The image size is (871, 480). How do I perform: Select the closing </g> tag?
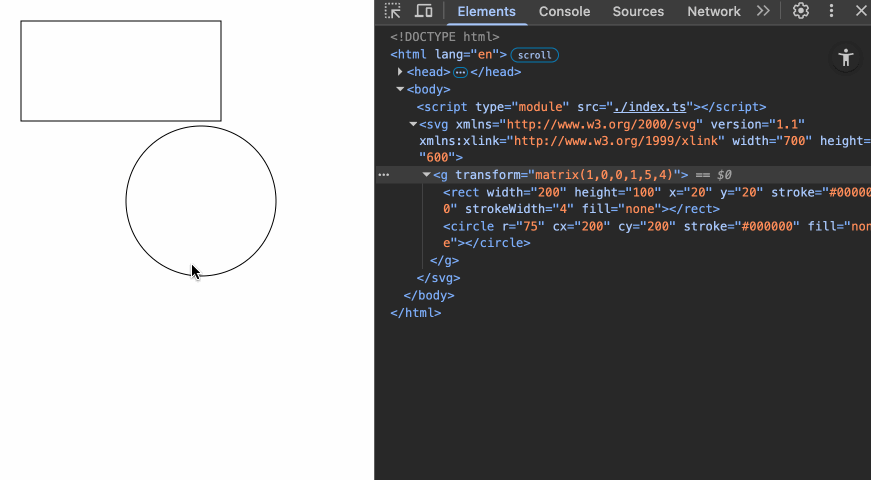click(444, 260)
